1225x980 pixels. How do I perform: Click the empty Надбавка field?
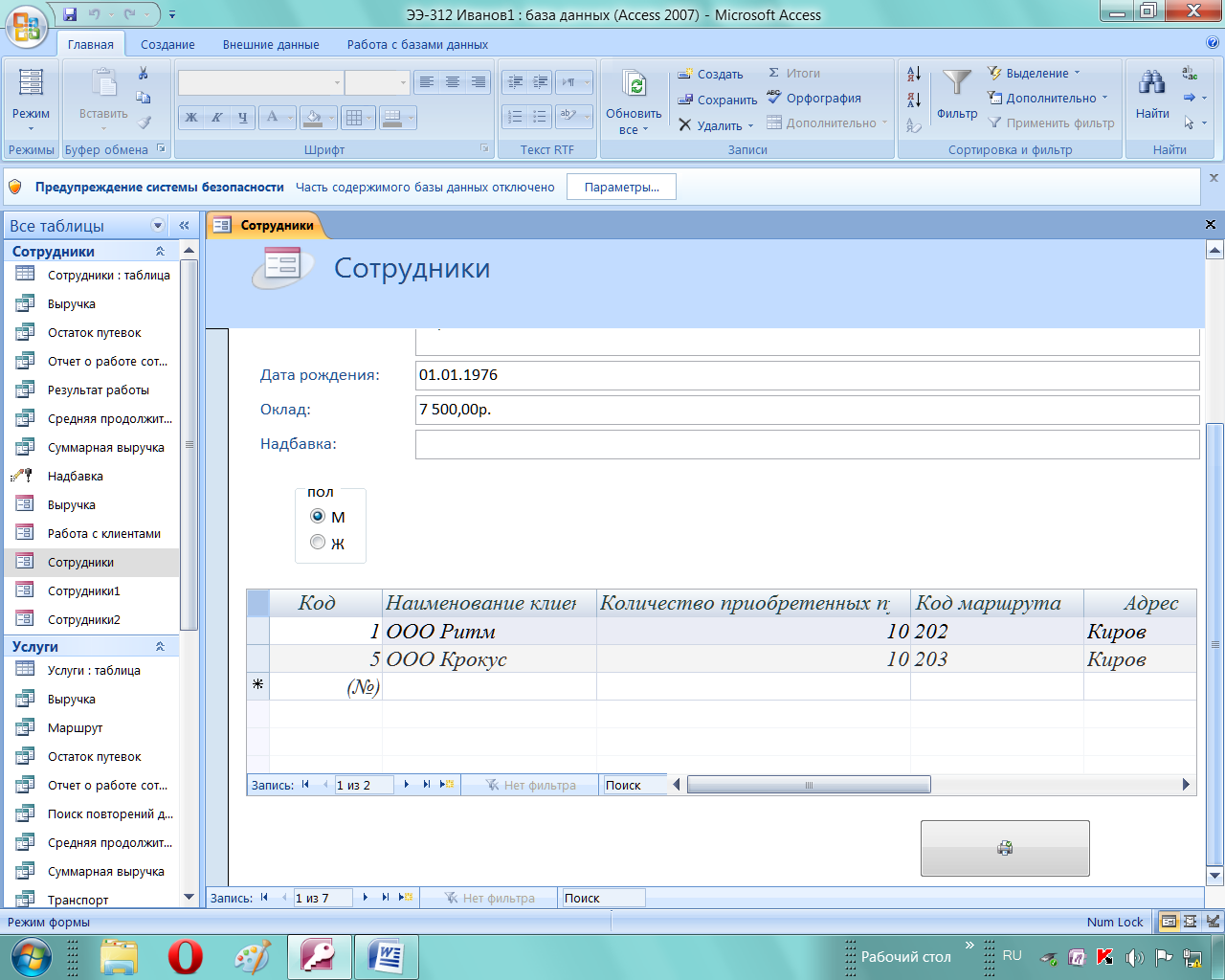808,444
